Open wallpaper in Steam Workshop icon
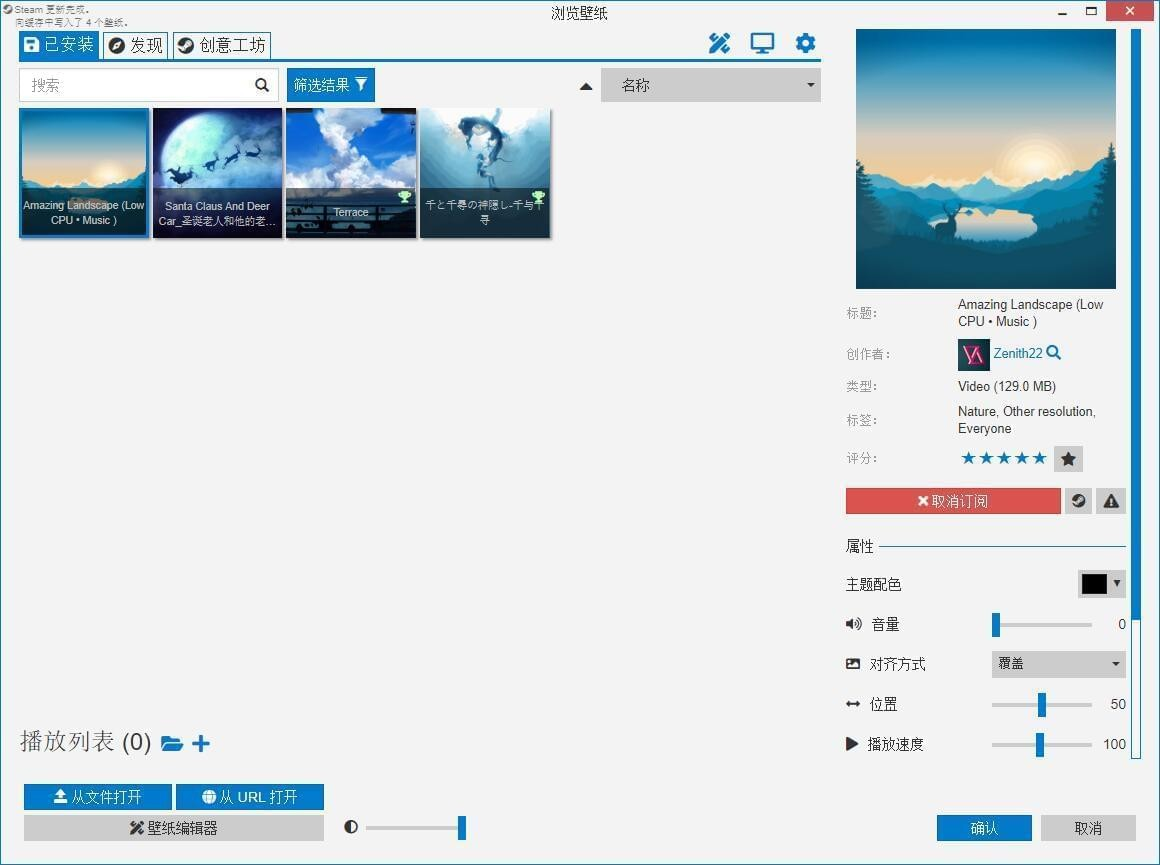This screenshot has width=1160, height=865. click(x=1078, y=501)
